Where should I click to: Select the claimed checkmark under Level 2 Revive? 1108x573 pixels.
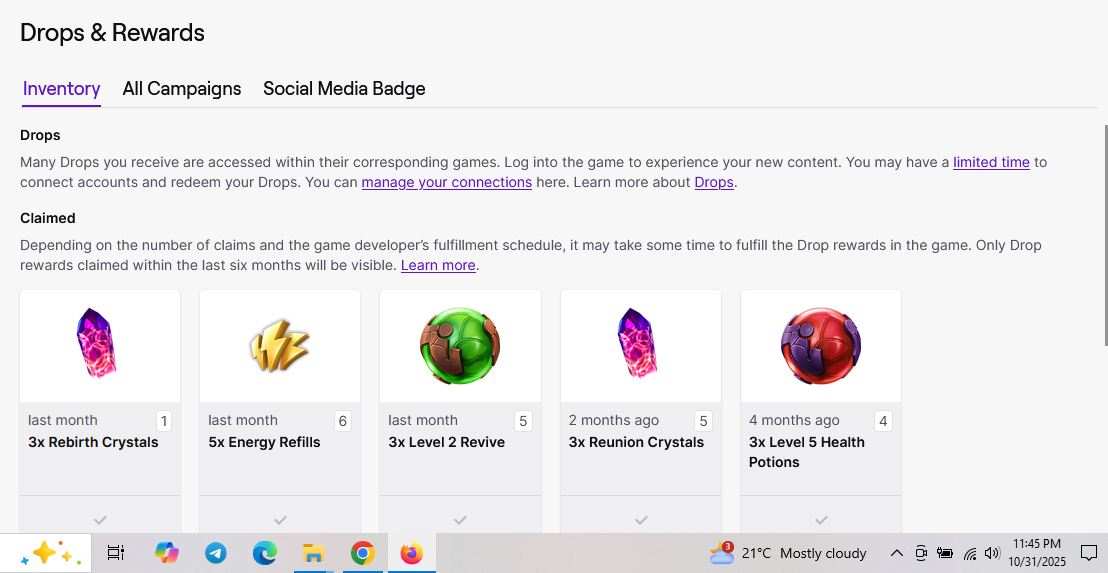[461, 520]
